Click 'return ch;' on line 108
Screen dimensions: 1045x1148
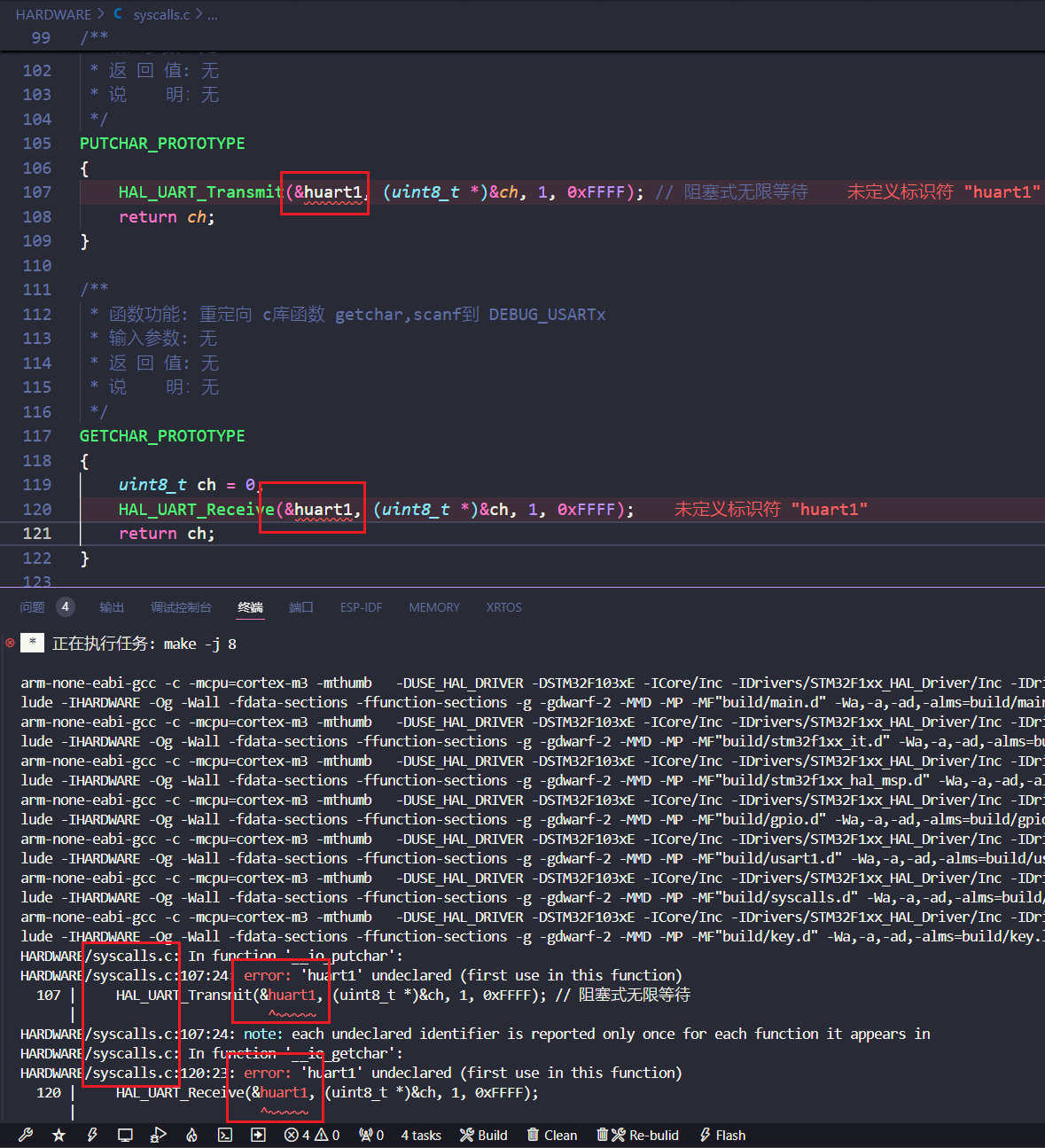tap(167, 217)
